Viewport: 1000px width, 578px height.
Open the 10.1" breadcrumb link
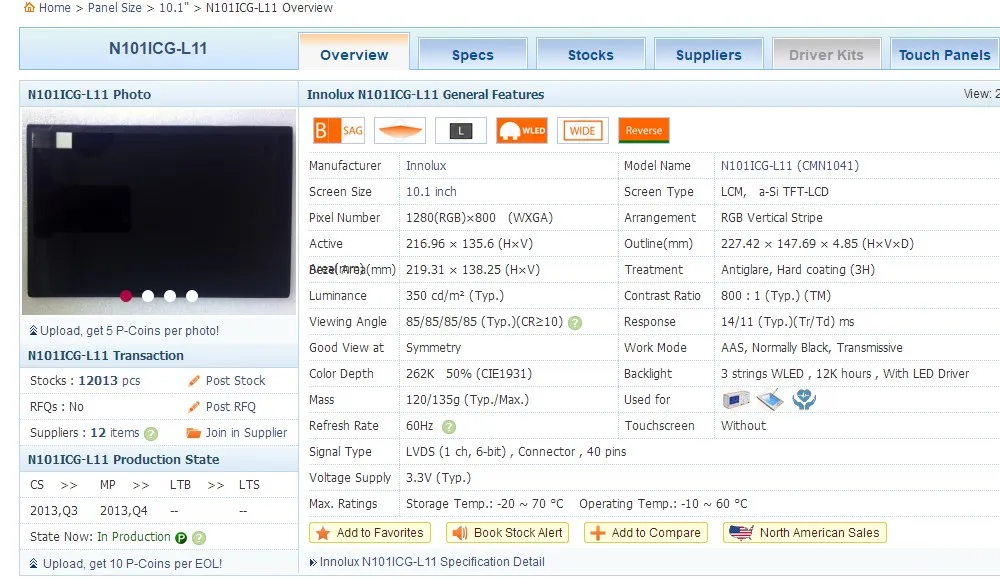[174, 8]
